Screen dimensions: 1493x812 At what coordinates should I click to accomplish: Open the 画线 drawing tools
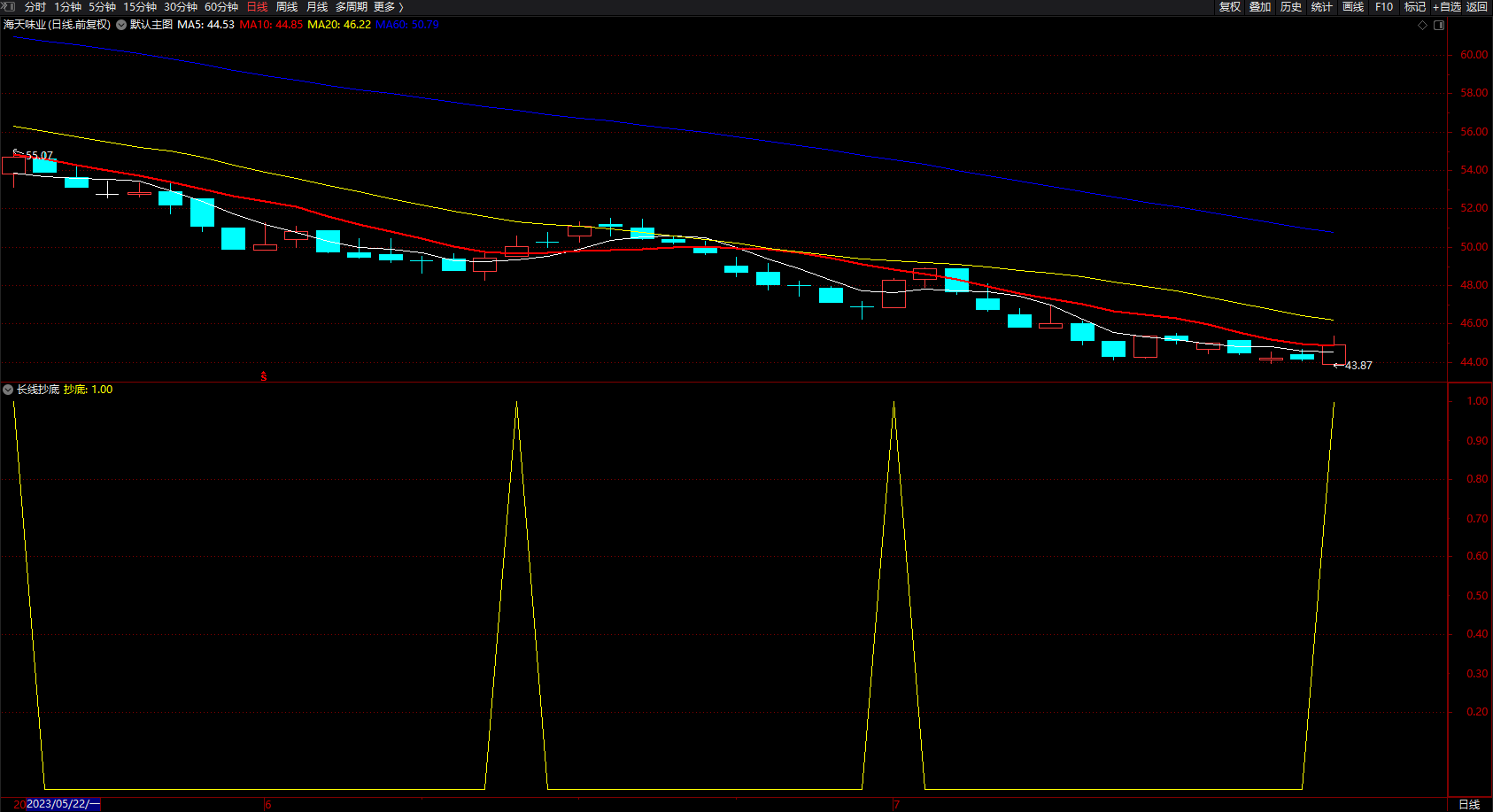(x=1353, y=7)
